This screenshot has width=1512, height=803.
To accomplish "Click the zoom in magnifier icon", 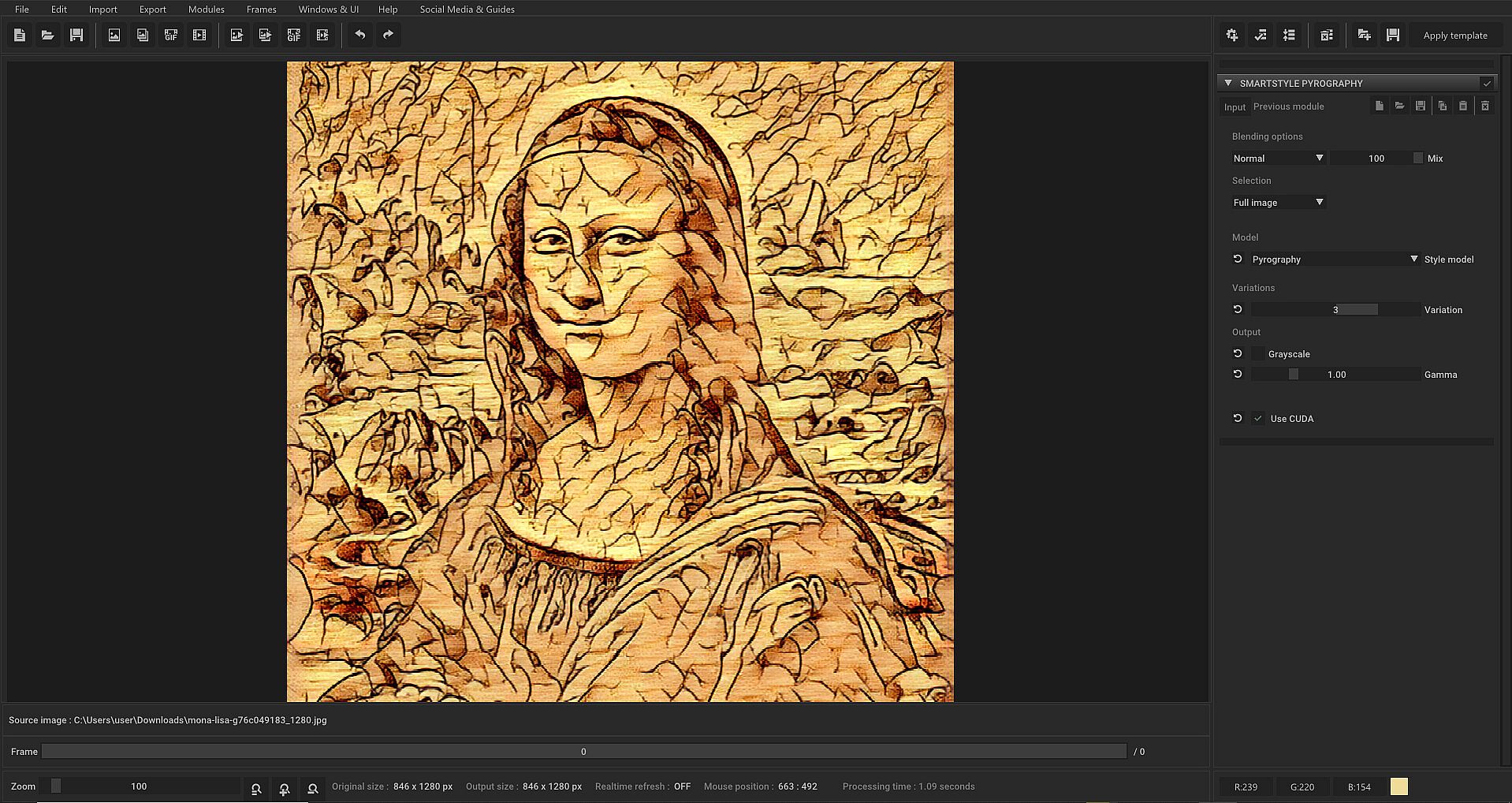I will coord(285,788).
